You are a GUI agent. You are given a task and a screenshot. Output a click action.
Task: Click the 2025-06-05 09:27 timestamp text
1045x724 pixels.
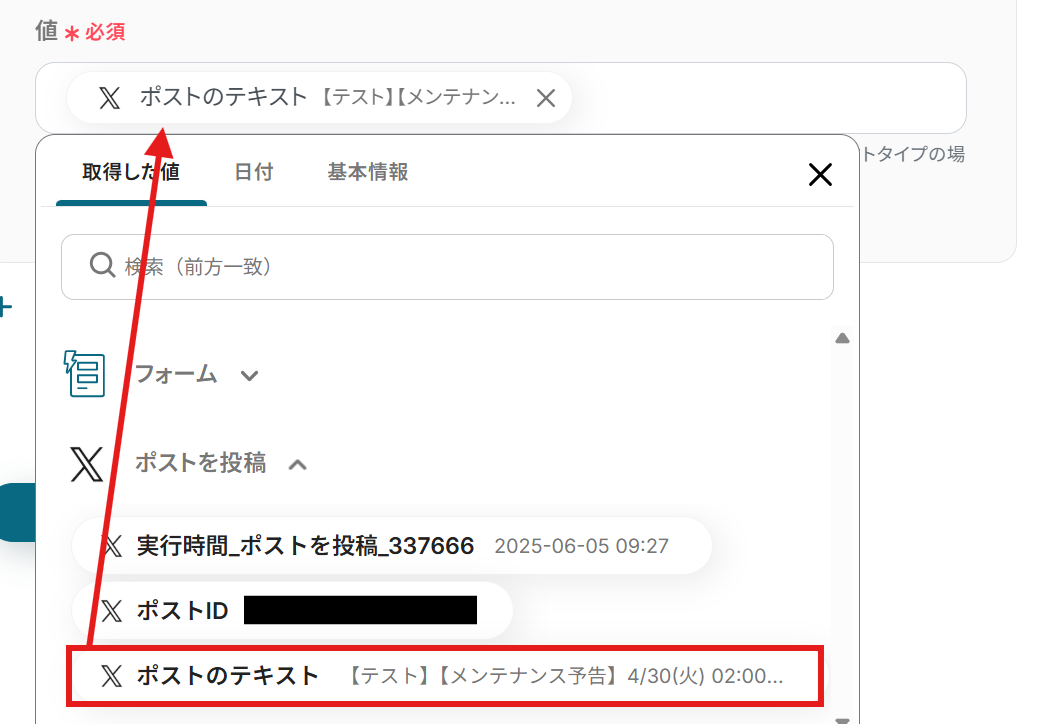tap(581, 546)
